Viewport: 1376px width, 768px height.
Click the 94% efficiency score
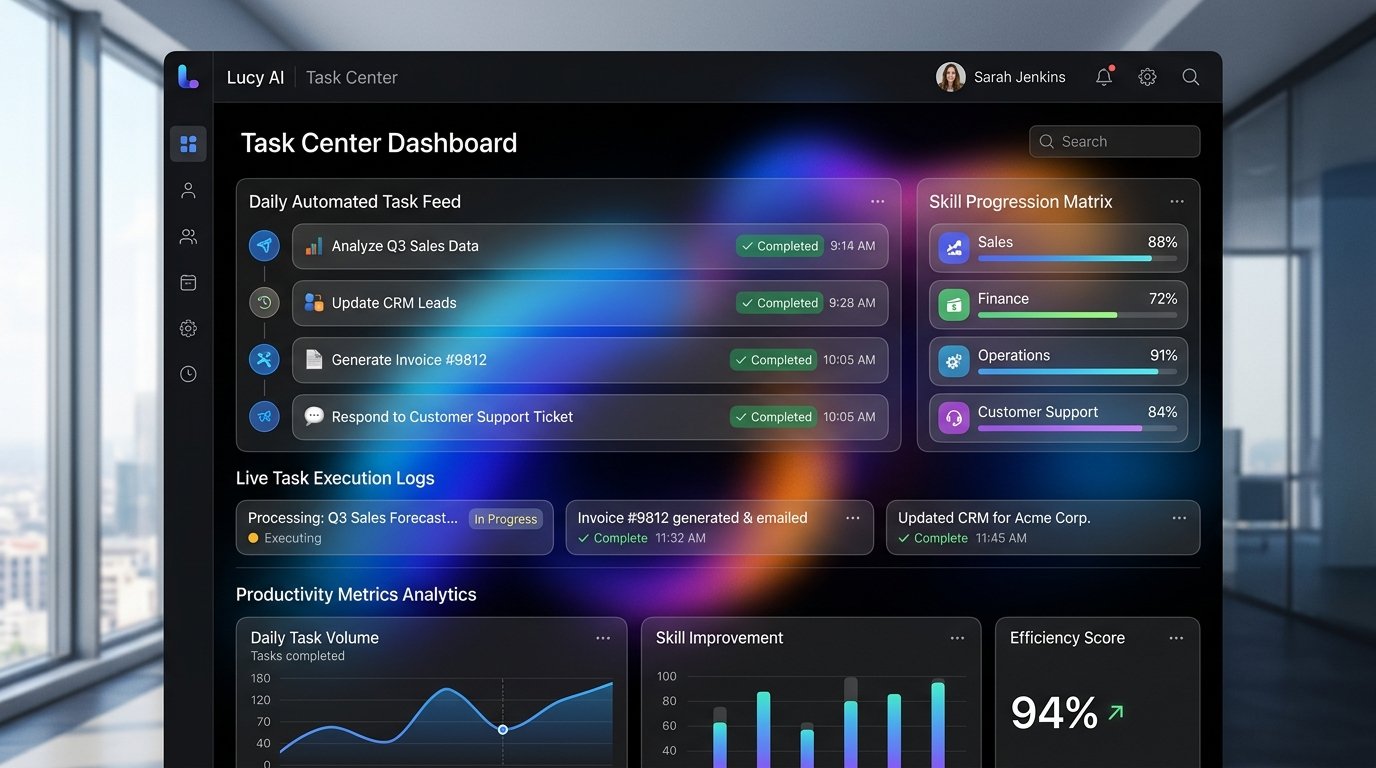click(1054, 713)
